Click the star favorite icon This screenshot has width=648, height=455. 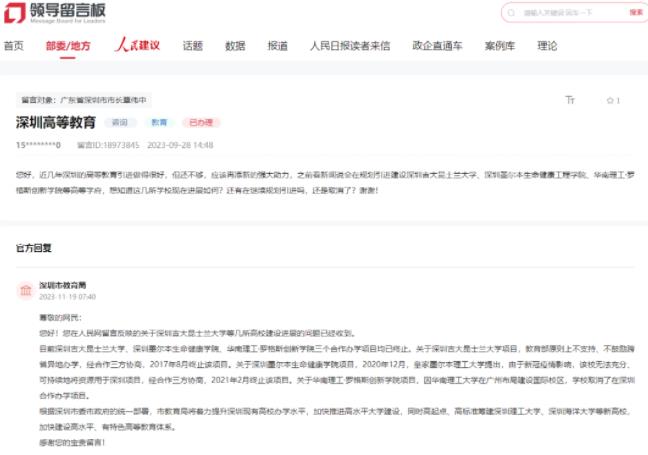(610, 100)
